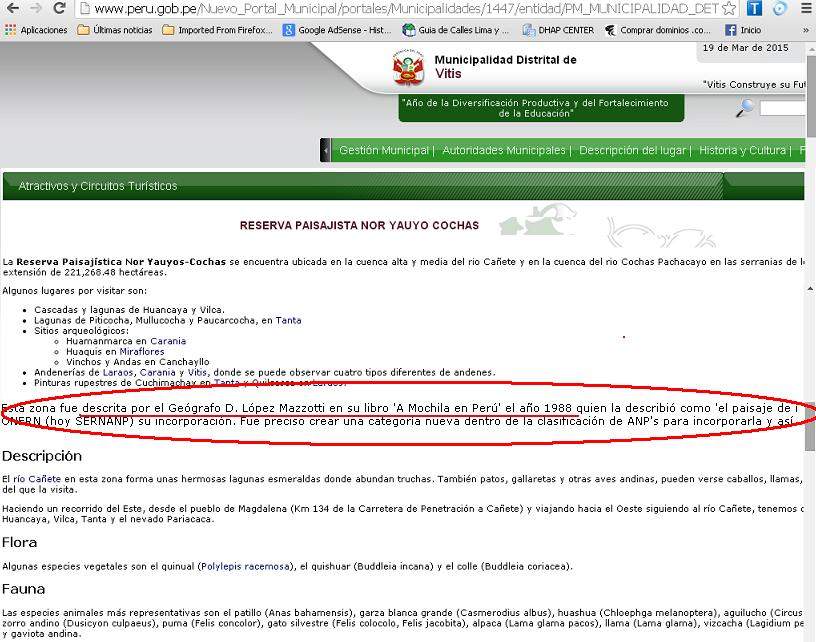This screenshot has height=642, width=816.
Task: Open the Gestión Municipal menu
Action: coord(385,150)
